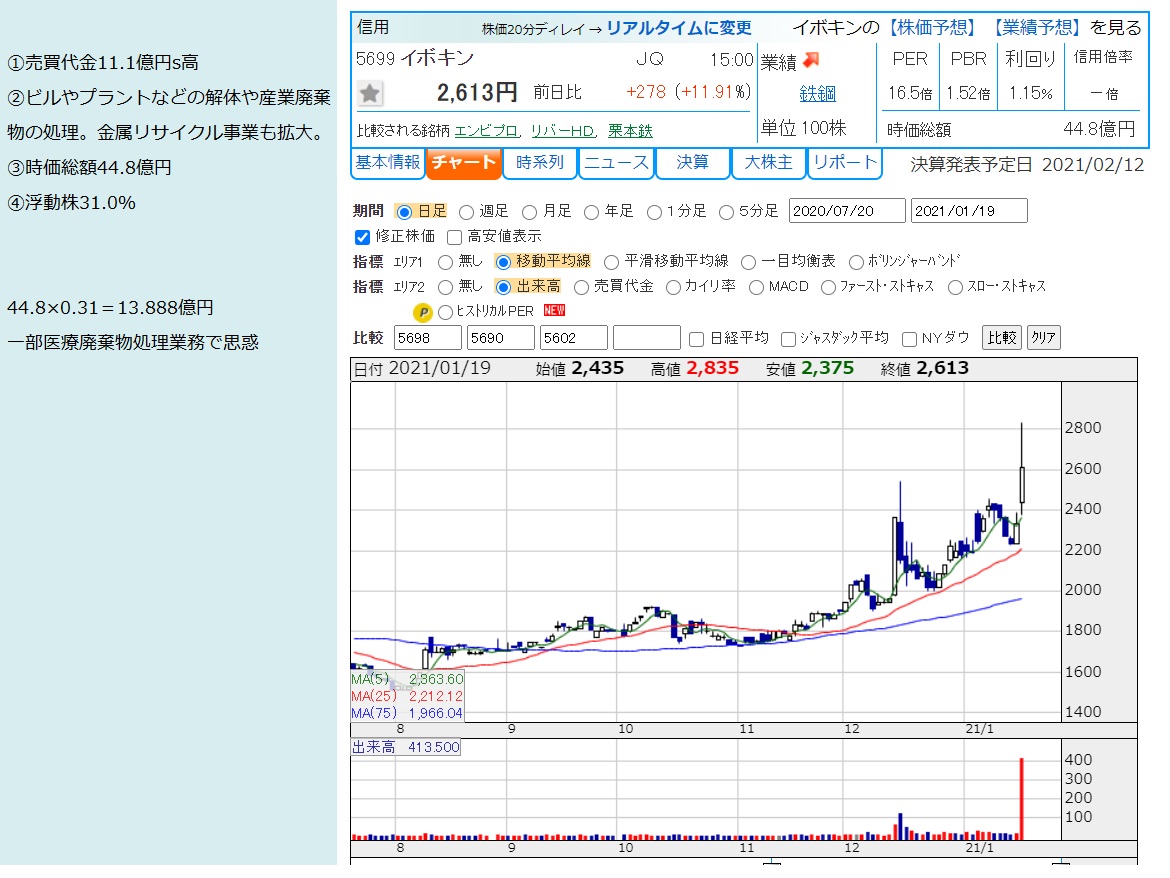Screen dimensions: 1170x878
Task: Select 平滑移動平均線 indicator radio
Action: click(x=611, y=262)
